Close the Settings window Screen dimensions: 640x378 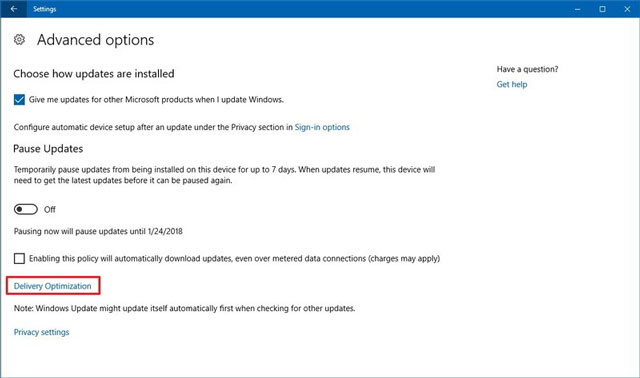[627, 9]
